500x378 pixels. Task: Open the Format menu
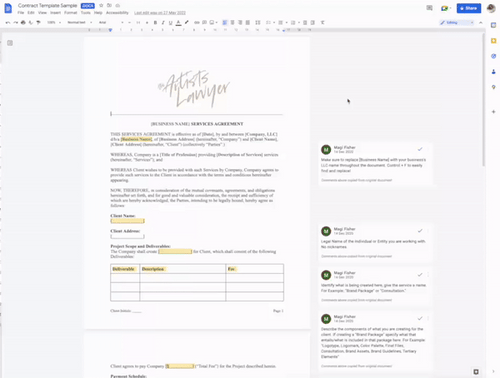[x=70, y=13]
